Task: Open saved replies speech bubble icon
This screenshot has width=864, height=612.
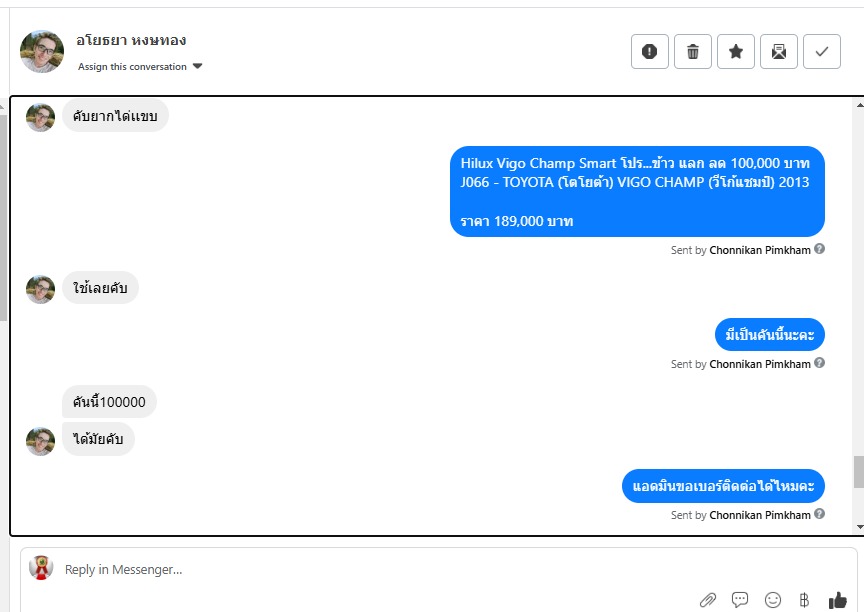Action: tap(740, 599)
